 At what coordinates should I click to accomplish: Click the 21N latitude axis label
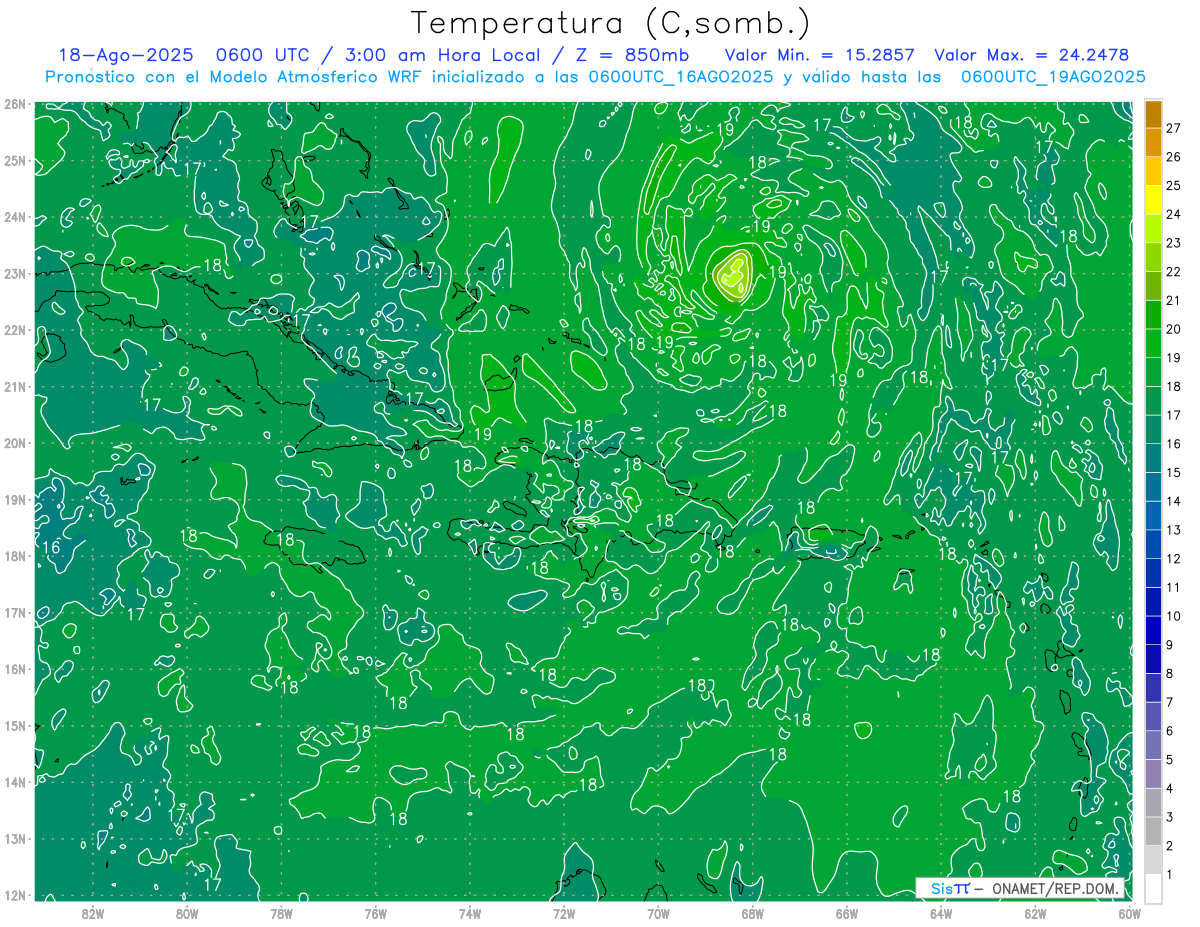[x=15, y=386]
